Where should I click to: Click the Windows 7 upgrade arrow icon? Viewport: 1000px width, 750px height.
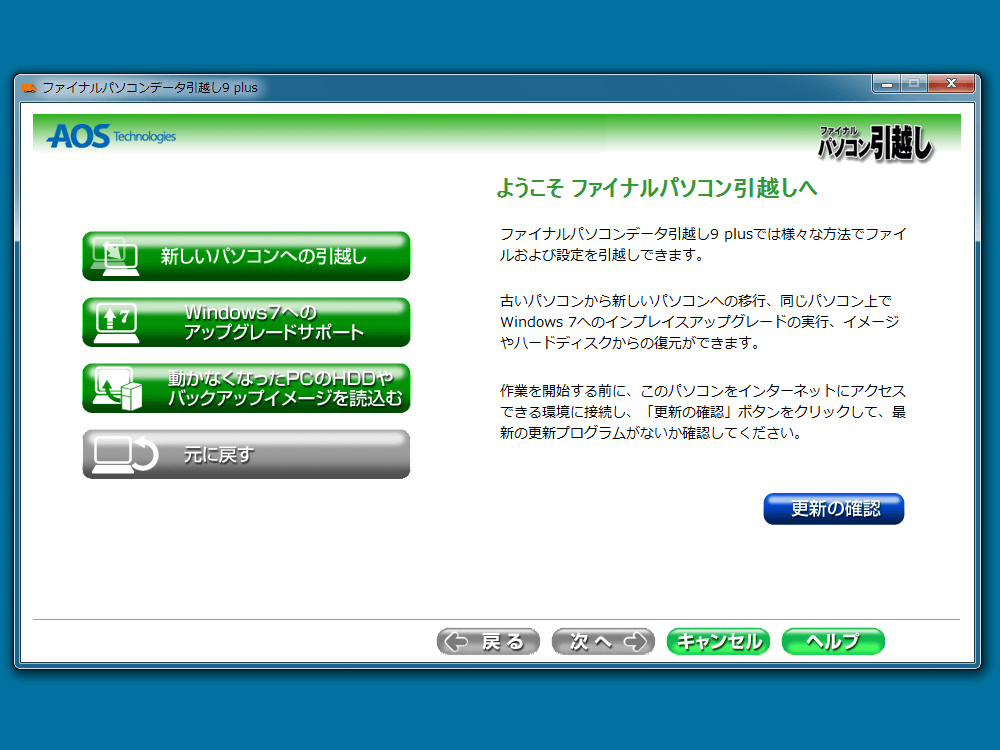[116, 323]
